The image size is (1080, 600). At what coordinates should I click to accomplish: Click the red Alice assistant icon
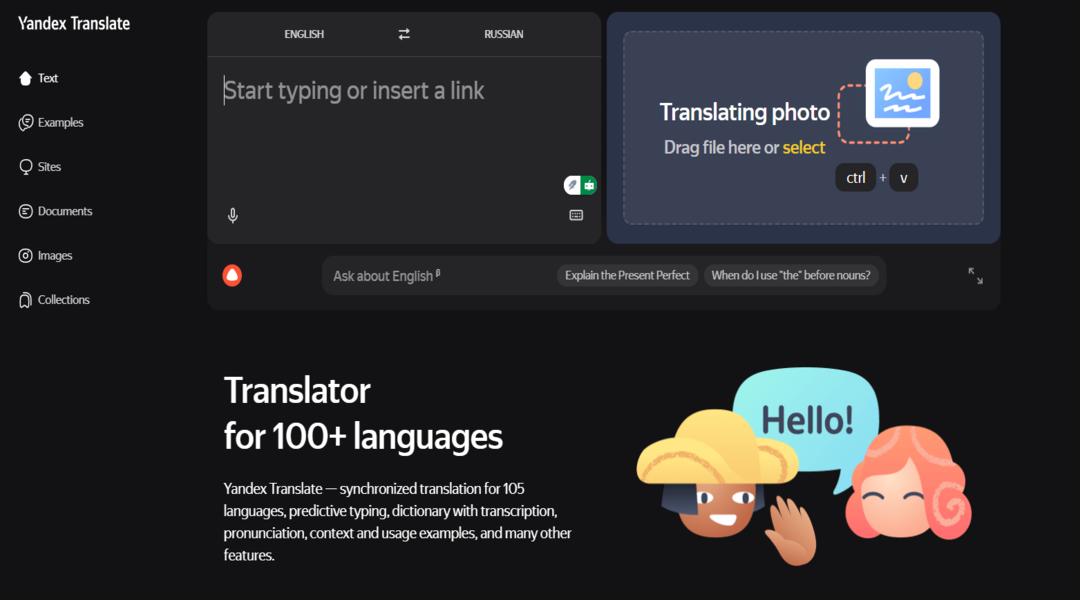(x=232, y=276)
